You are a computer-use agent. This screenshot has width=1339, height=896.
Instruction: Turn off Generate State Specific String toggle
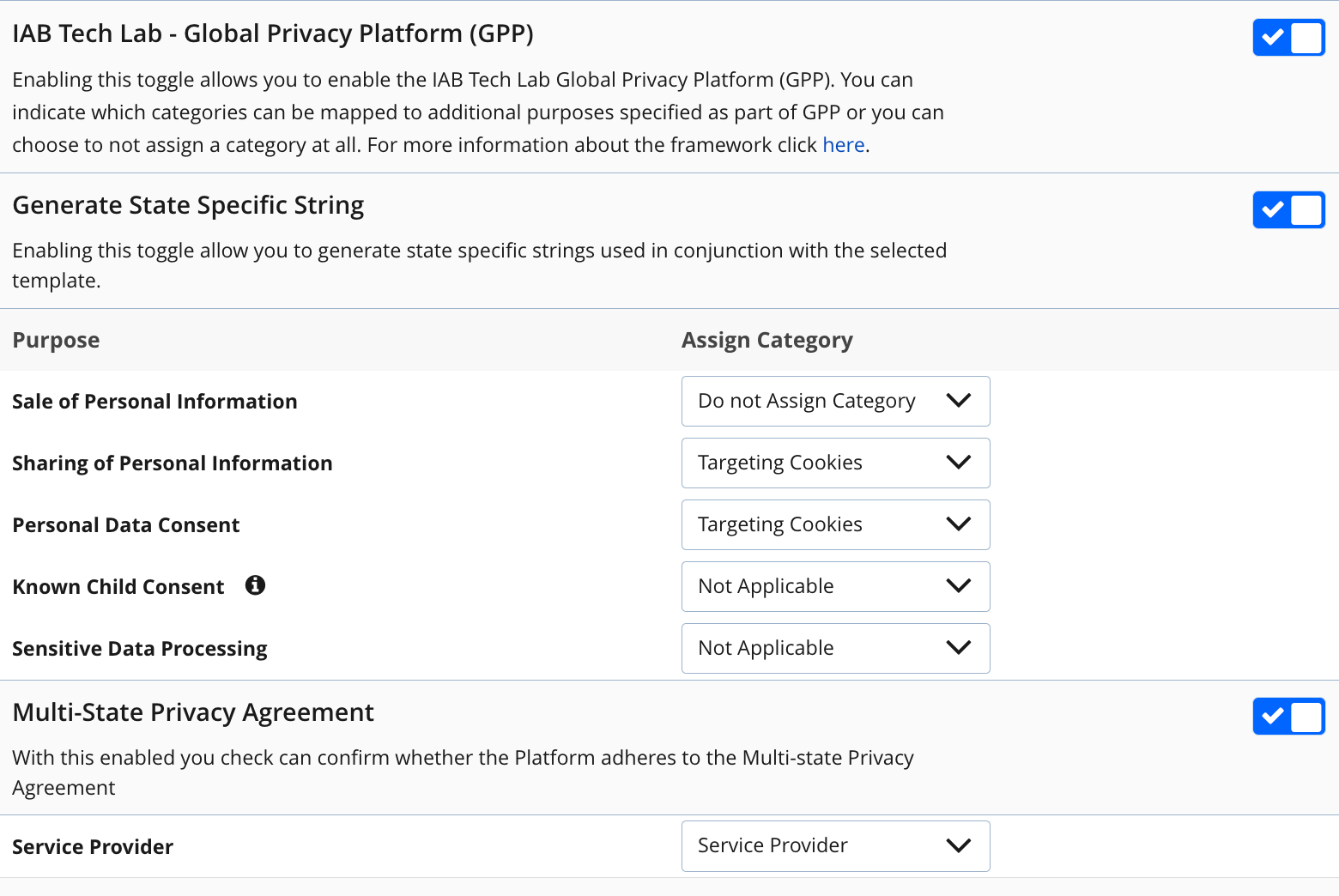(1288, 210)
